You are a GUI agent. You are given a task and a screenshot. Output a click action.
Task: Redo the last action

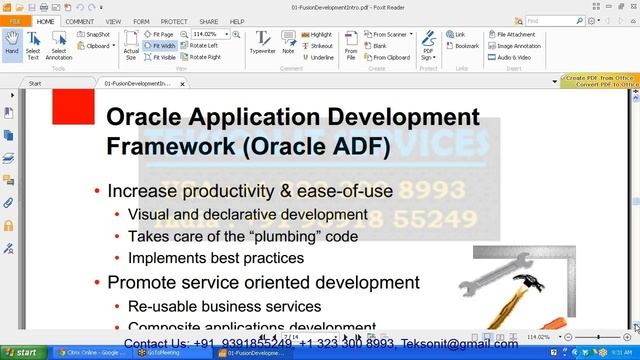point(92,7)
